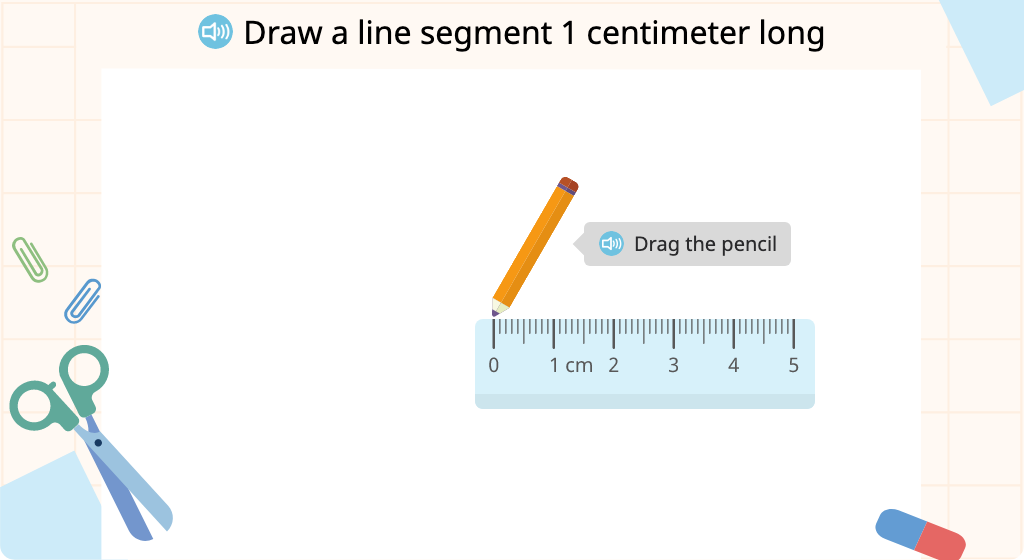The width and height of the screenshot is (1024, 560).
Task: Click the ruler's bottom shaded edge
Action: tap(645, 401)
